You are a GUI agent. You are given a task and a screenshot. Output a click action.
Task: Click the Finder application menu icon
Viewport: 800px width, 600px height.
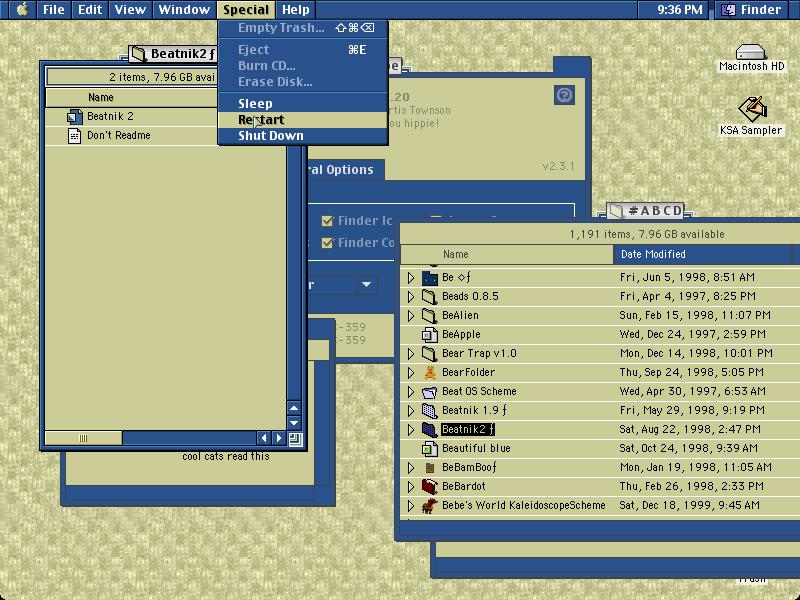pyautogui.click(x=728, y=10)
